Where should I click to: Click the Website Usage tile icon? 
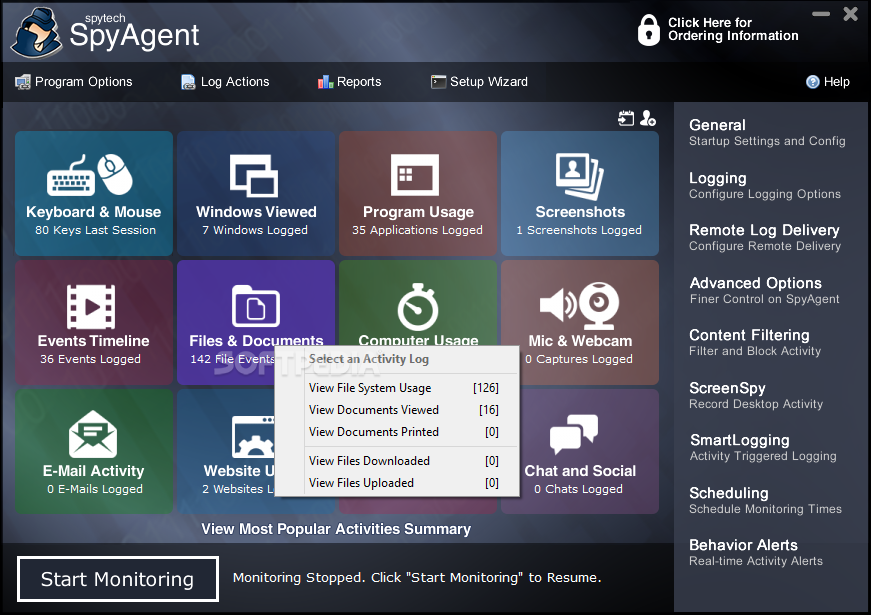tap(253, 437)
